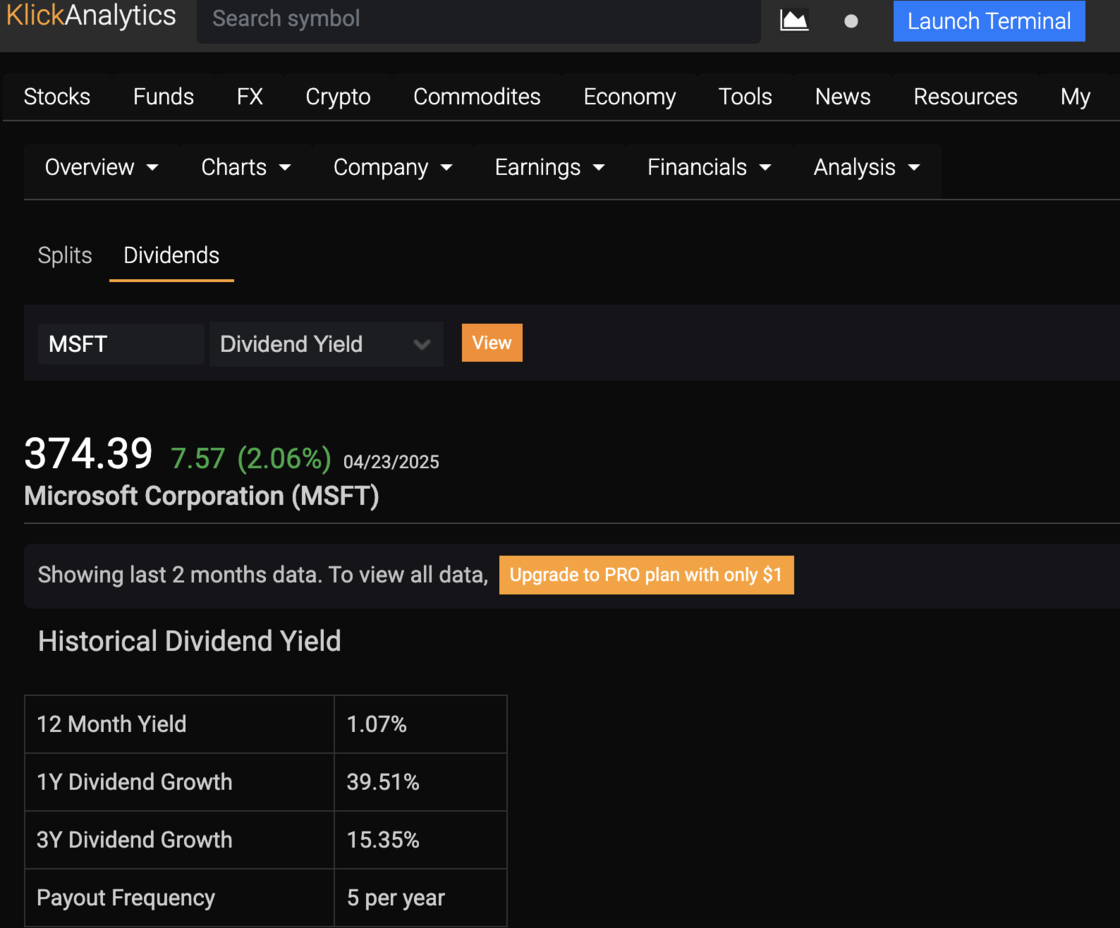Click the MSFT ticker input field
Screen dimensions: 1120x928
click(121, 344)
